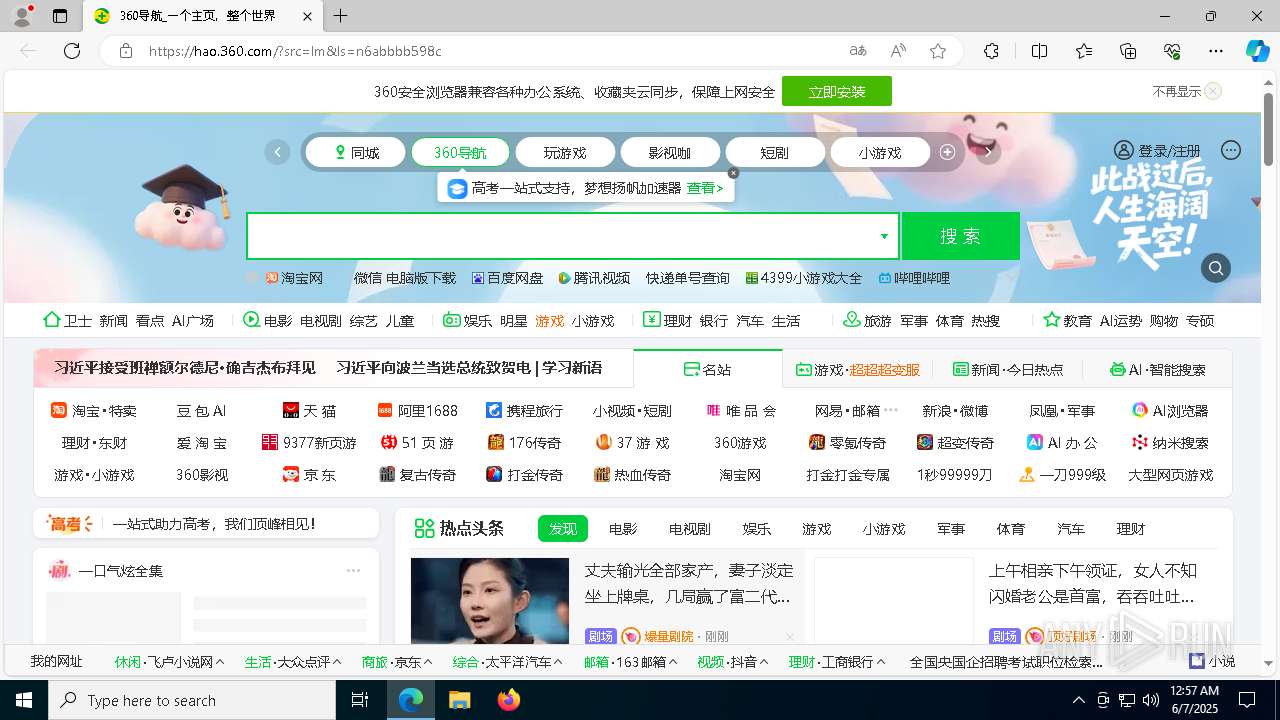Click the 立即安装 install button
1280x720 pixels.
pos(837,91)
